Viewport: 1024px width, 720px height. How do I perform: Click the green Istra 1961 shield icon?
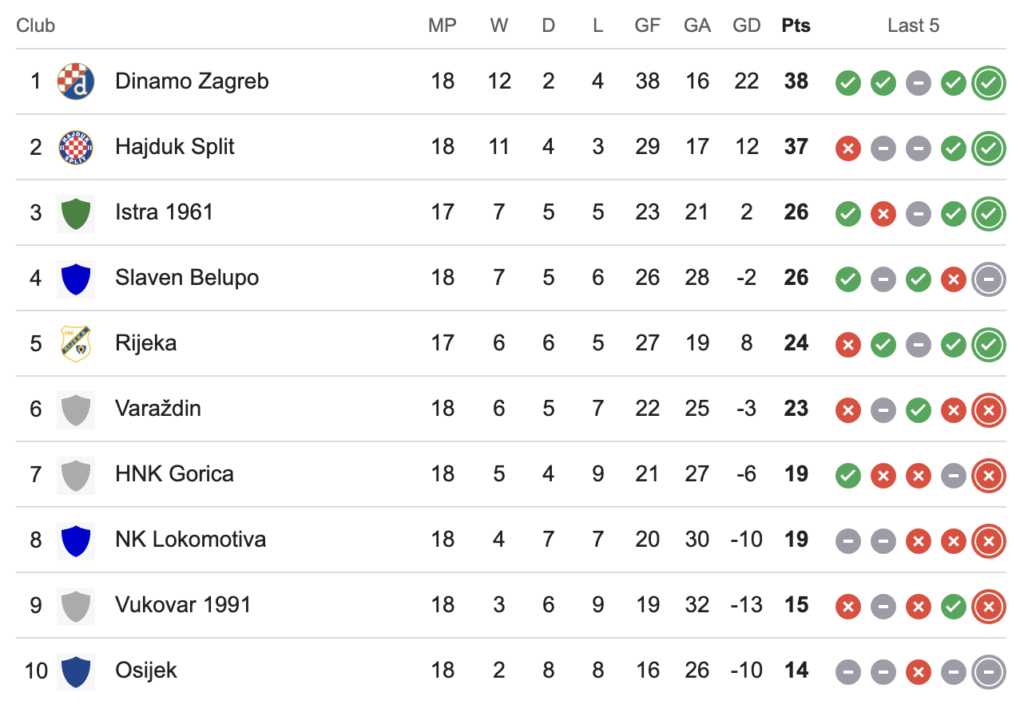pos(75,212)
